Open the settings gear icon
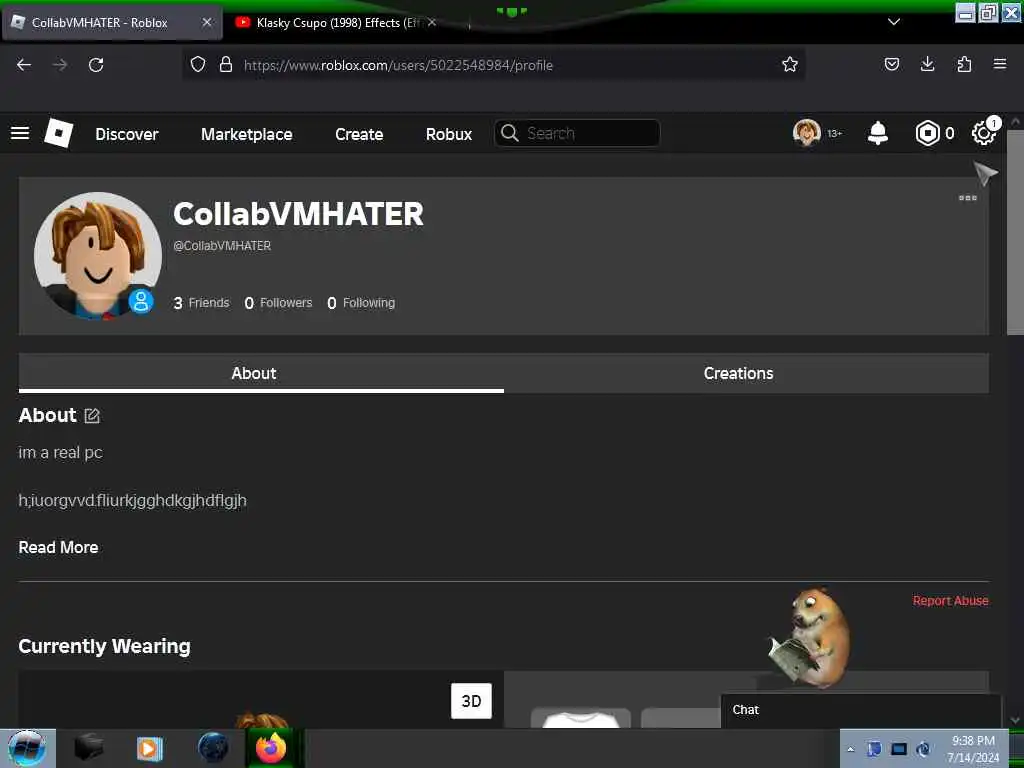Image resolution: width=1024 pixels, height=768 pixels. coord(984,133)
